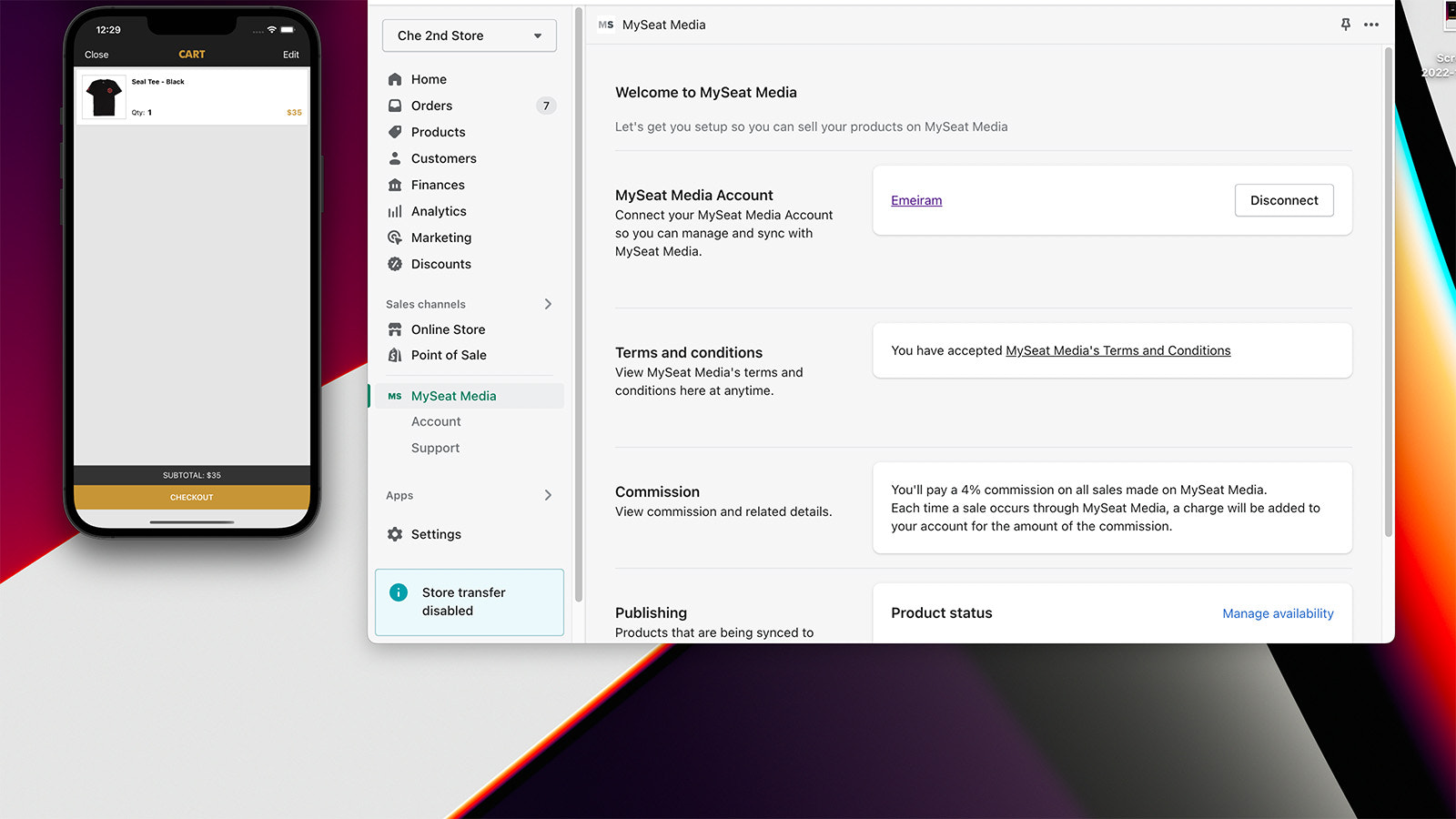Expand the Sales channels chevron
The image size is (1456, 819).
[x=548, y=304]
